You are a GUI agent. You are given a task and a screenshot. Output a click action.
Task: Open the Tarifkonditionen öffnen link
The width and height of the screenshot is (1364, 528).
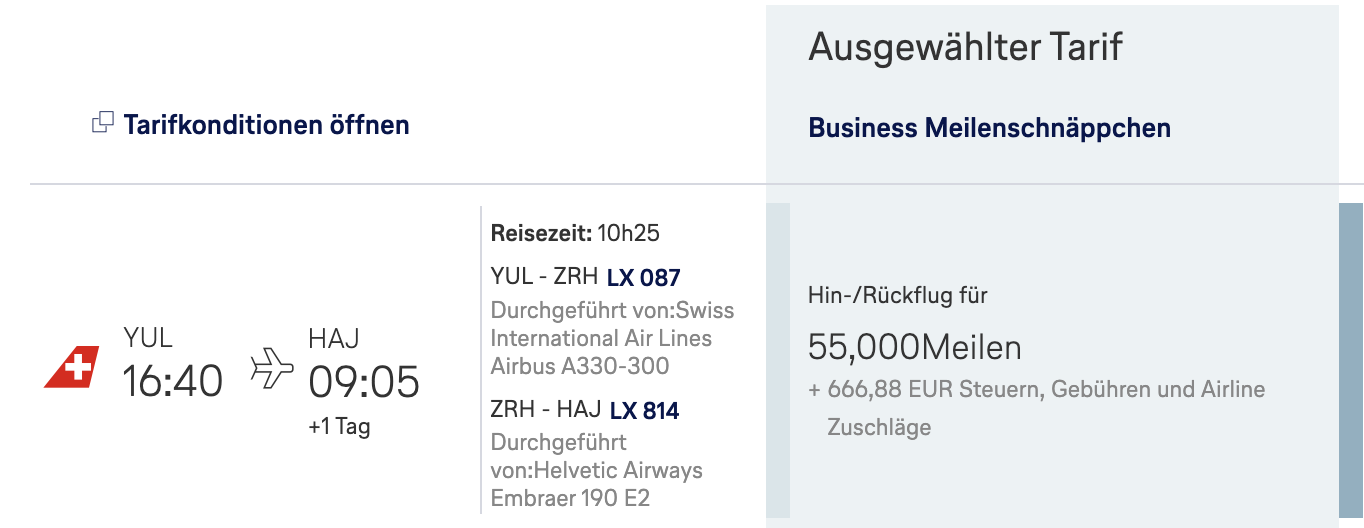[x=266, y=125]
